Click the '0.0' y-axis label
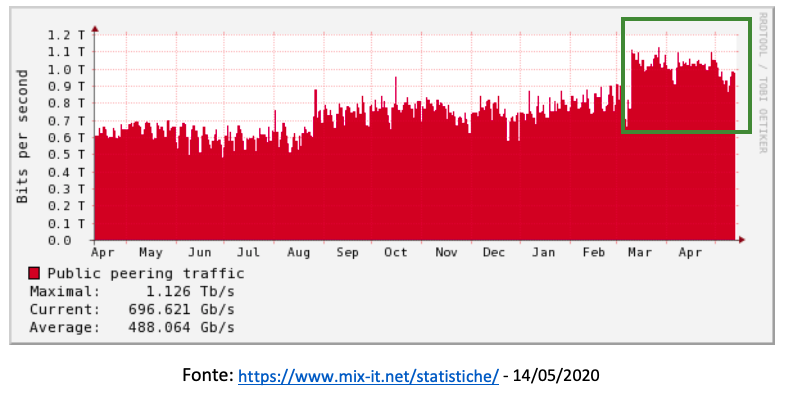785x399 pixels. click(x=60, y=241)
